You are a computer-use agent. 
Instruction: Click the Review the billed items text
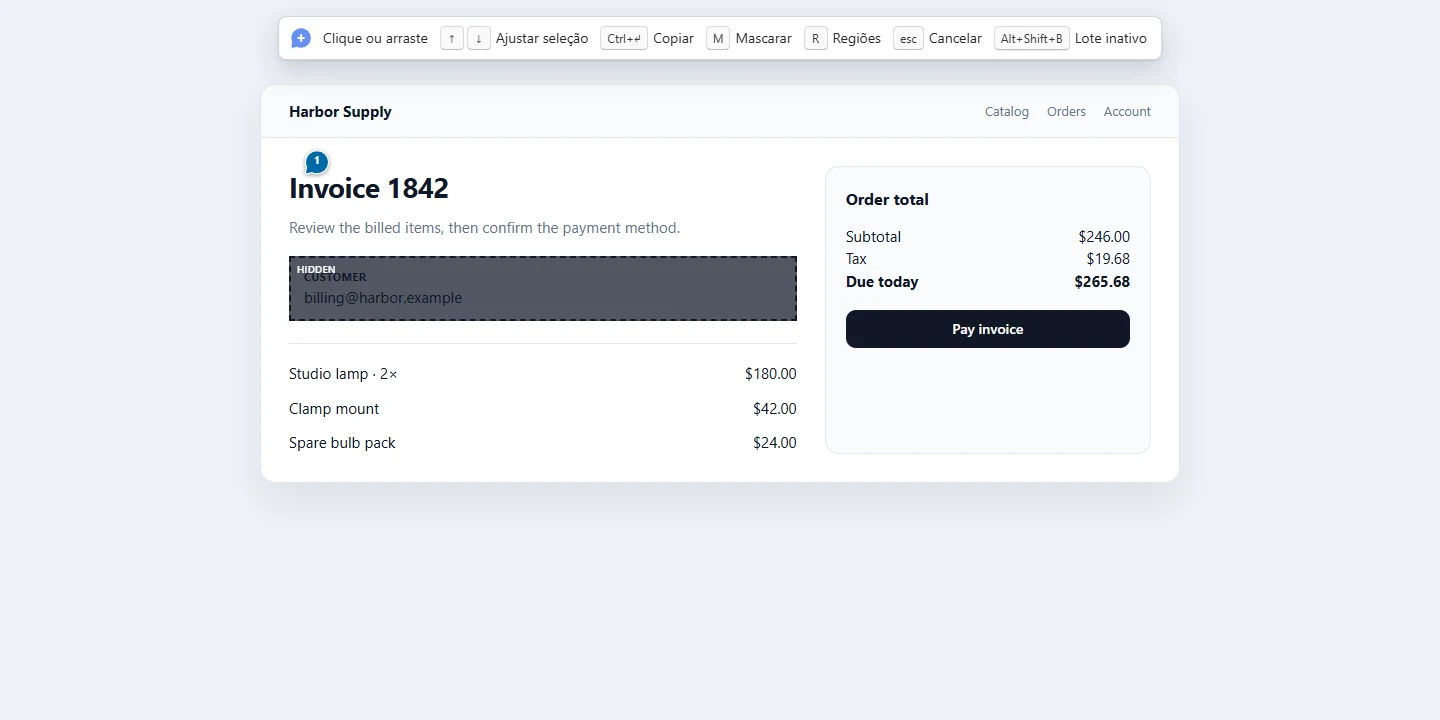pos(484,228)
